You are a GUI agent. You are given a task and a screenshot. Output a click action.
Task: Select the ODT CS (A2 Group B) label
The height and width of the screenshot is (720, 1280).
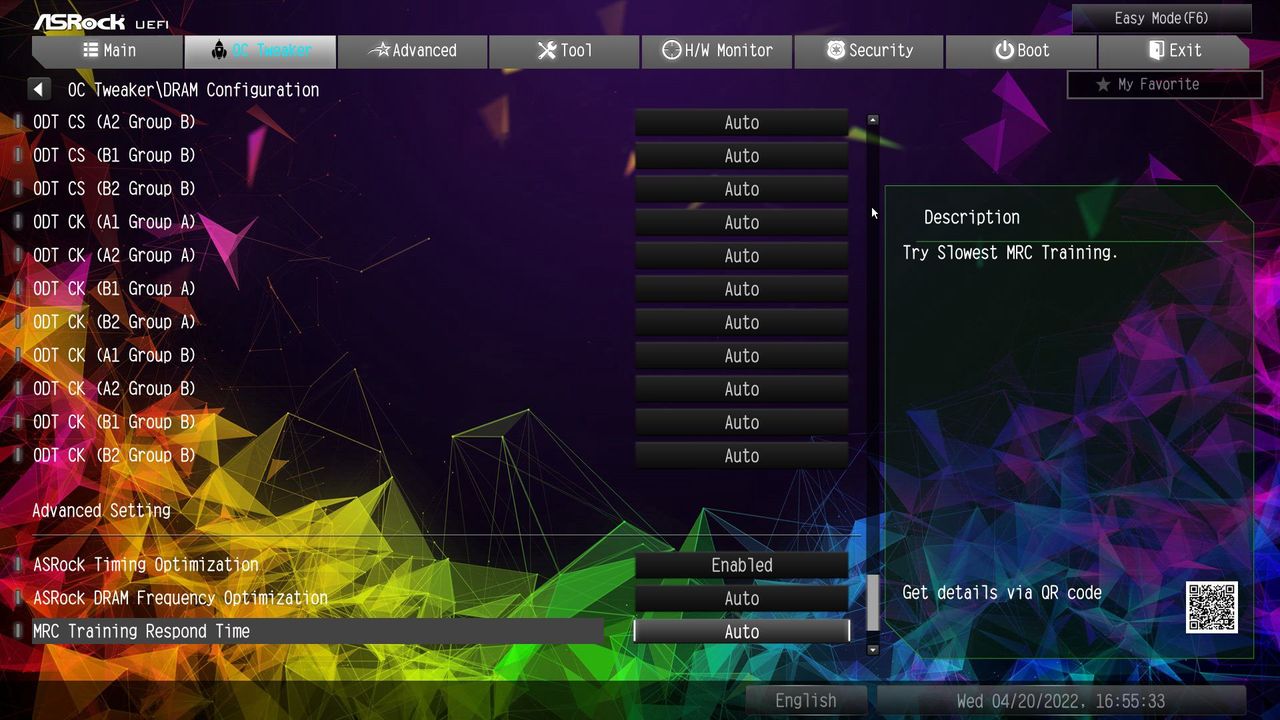tap(114, 122)
